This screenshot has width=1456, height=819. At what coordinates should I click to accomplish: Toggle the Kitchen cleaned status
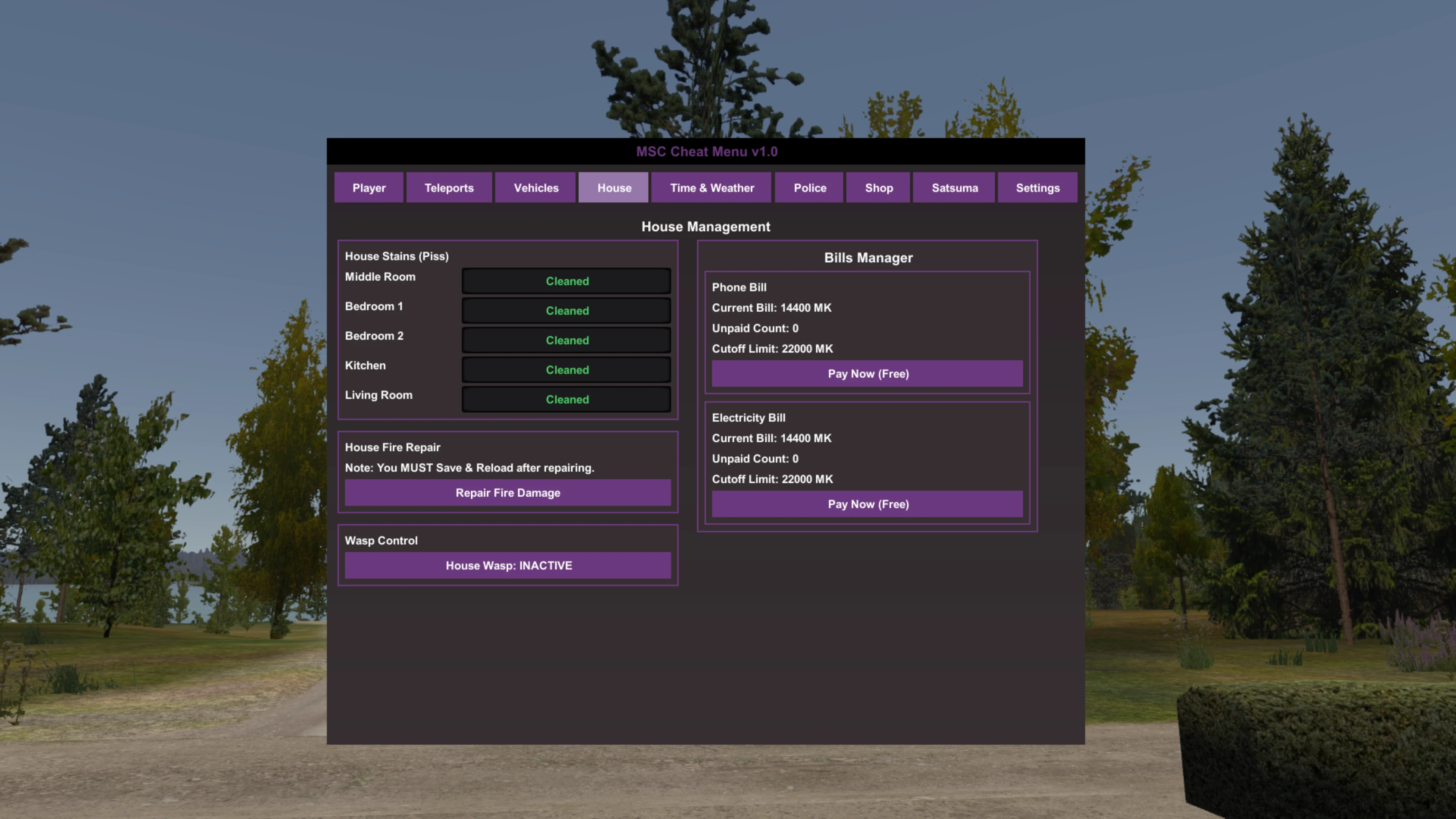(x=566, y=370)
